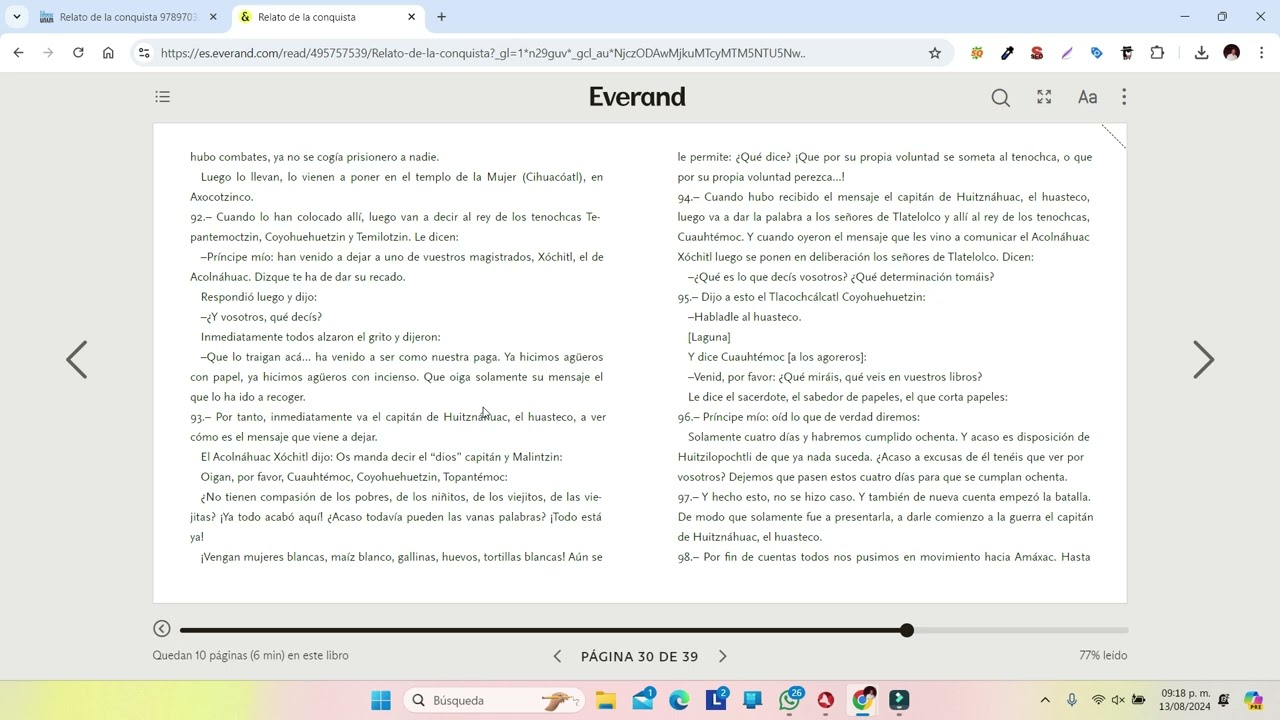The width and height of the screenshot is (1280, 720).
Task: Click the jump-back circle icon beside progress bar
Action: [x=162, y=629]
